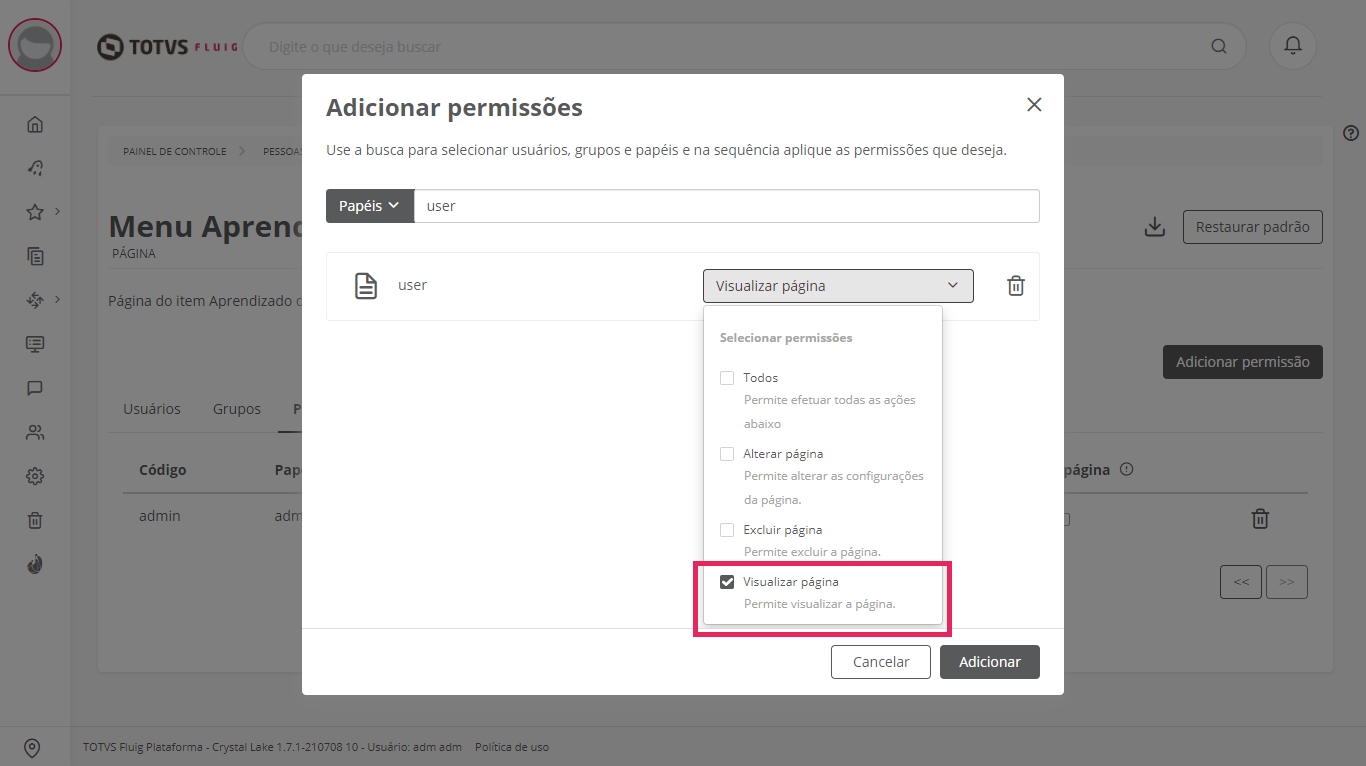1366x766 pixels.
Task: Click the trash icon beside user role
Action: click(x=1015, y=286)
